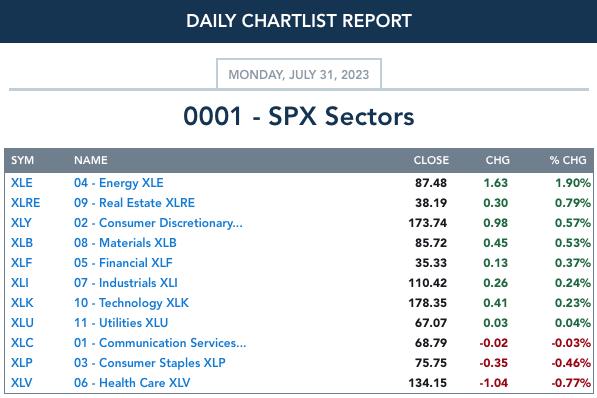The image size is (597, 398).
Task: Sort by the SYM column header
Action: pos(22,160)
